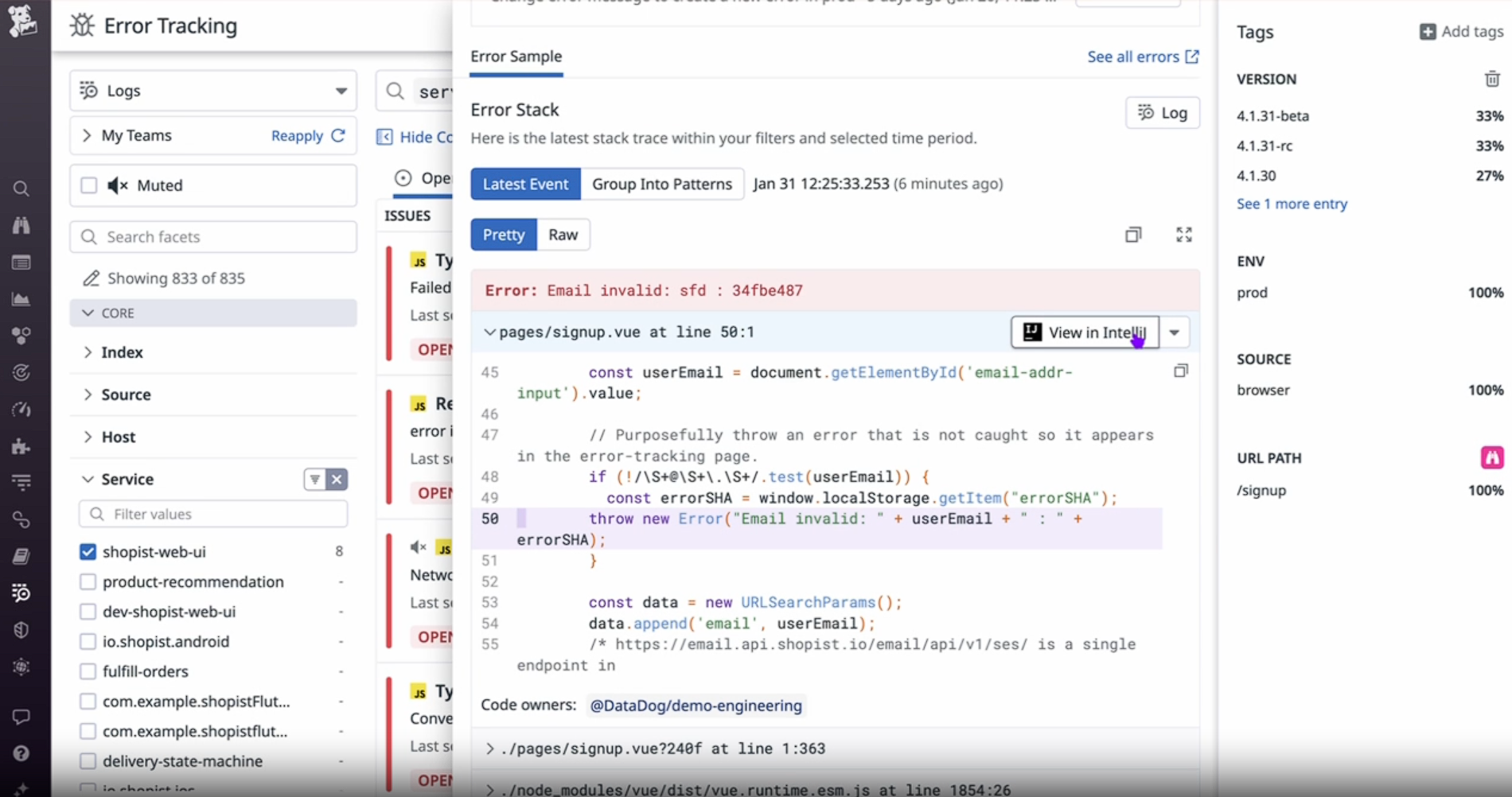The width and height of the screenshot is (1512, 797).
Task: Click See 1 more entry link
Action: 1292,204
